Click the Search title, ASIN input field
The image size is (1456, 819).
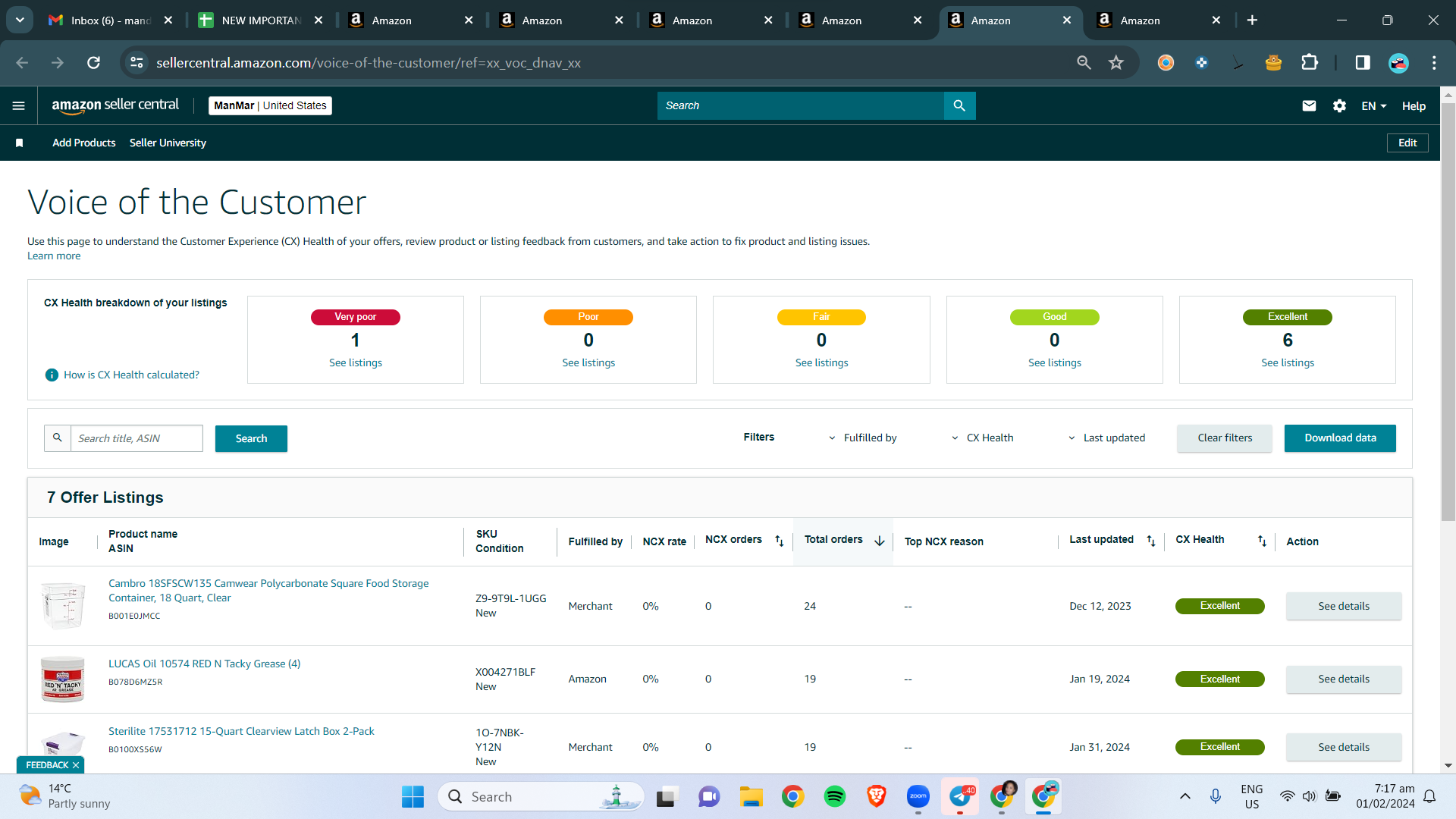point(136,438)
